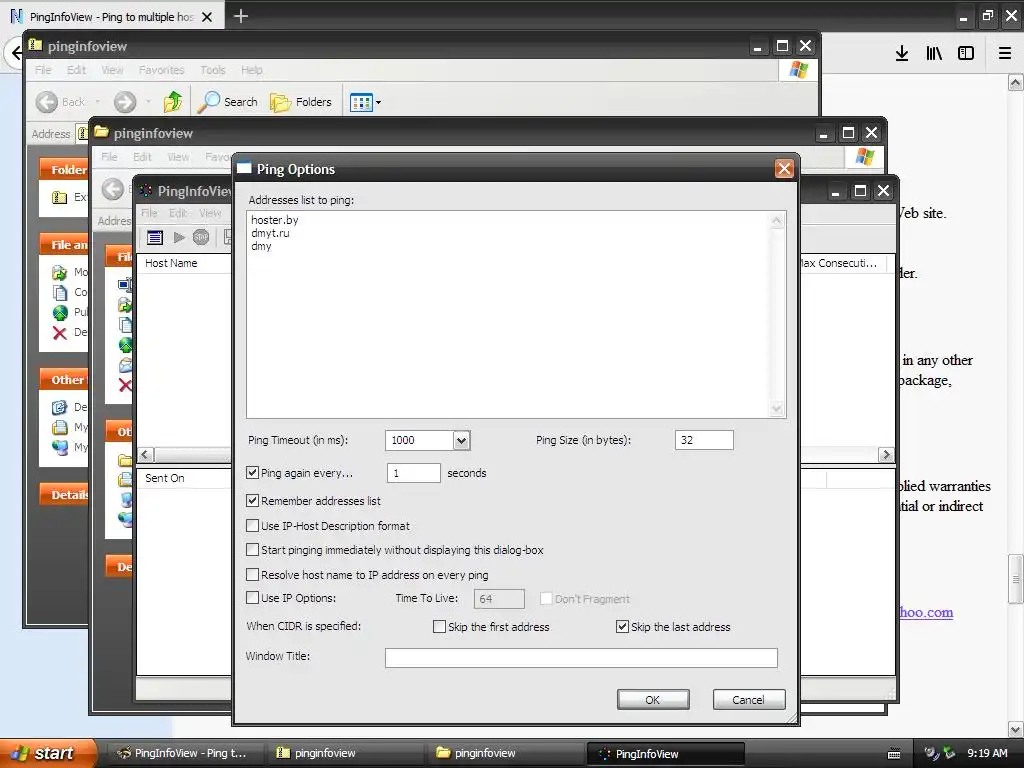Click the Up folder icon in back pinginfoview window
The image size is (1024, 768).
tap(173, 102)
